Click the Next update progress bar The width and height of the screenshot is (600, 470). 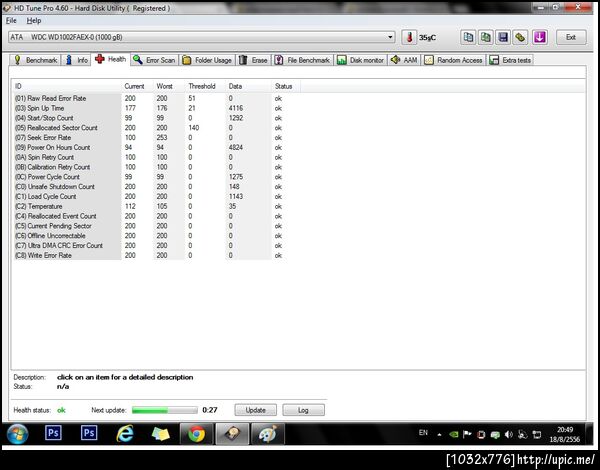(165, 410)
